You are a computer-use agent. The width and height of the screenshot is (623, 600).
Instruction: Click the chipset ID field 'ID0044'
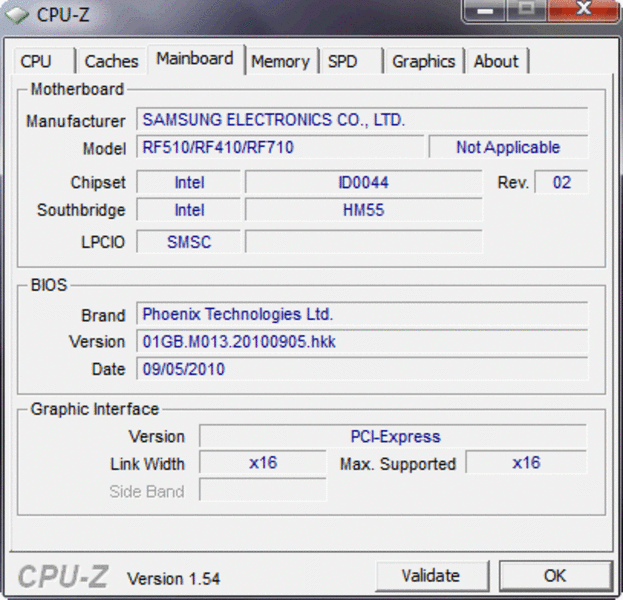point(364,182)
